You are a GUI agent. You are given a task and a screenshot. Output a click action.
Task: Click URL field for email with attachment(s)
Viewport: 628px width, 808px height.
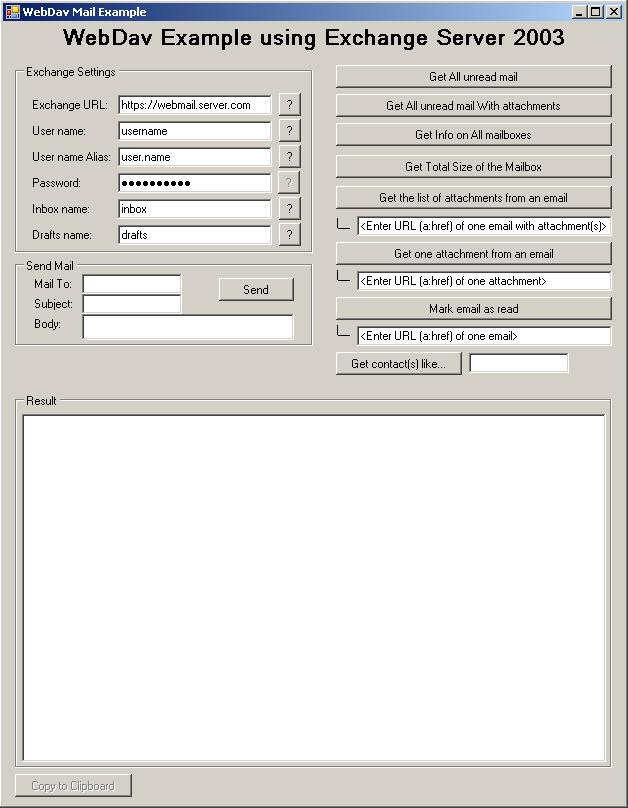(484, 226)
